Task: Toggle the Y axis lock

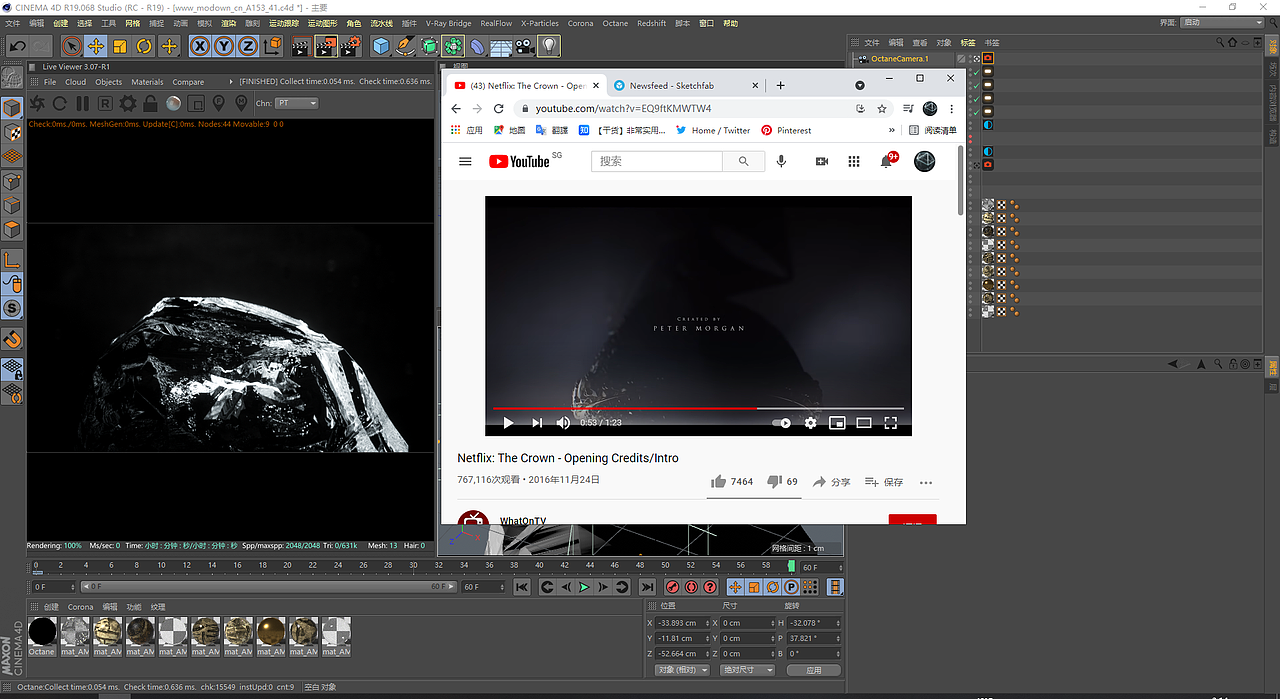Action: pyautogui.click(x=224, y=46)
